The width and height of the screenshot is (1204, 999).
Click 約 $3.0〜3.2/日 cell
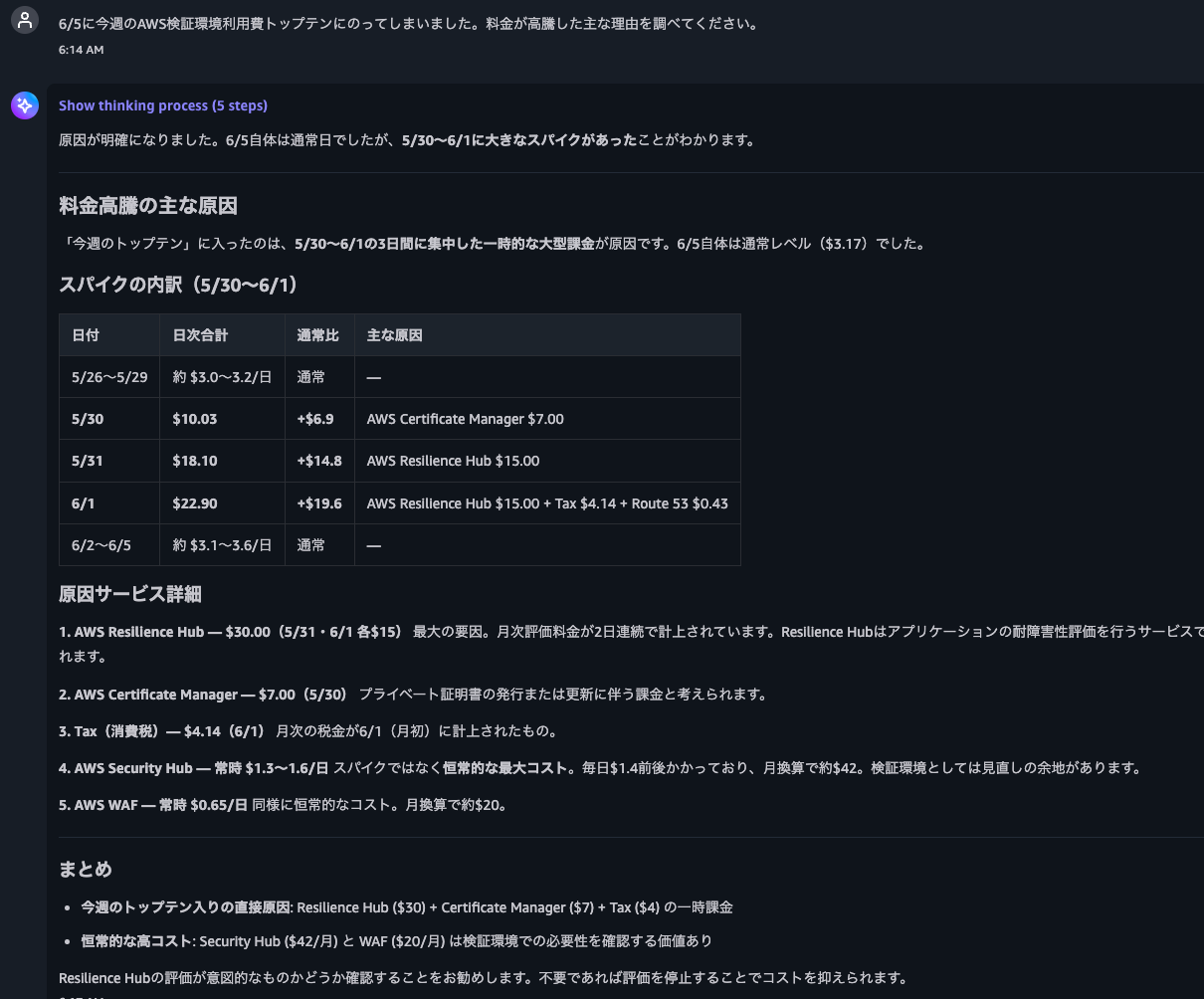click(222, 377)
